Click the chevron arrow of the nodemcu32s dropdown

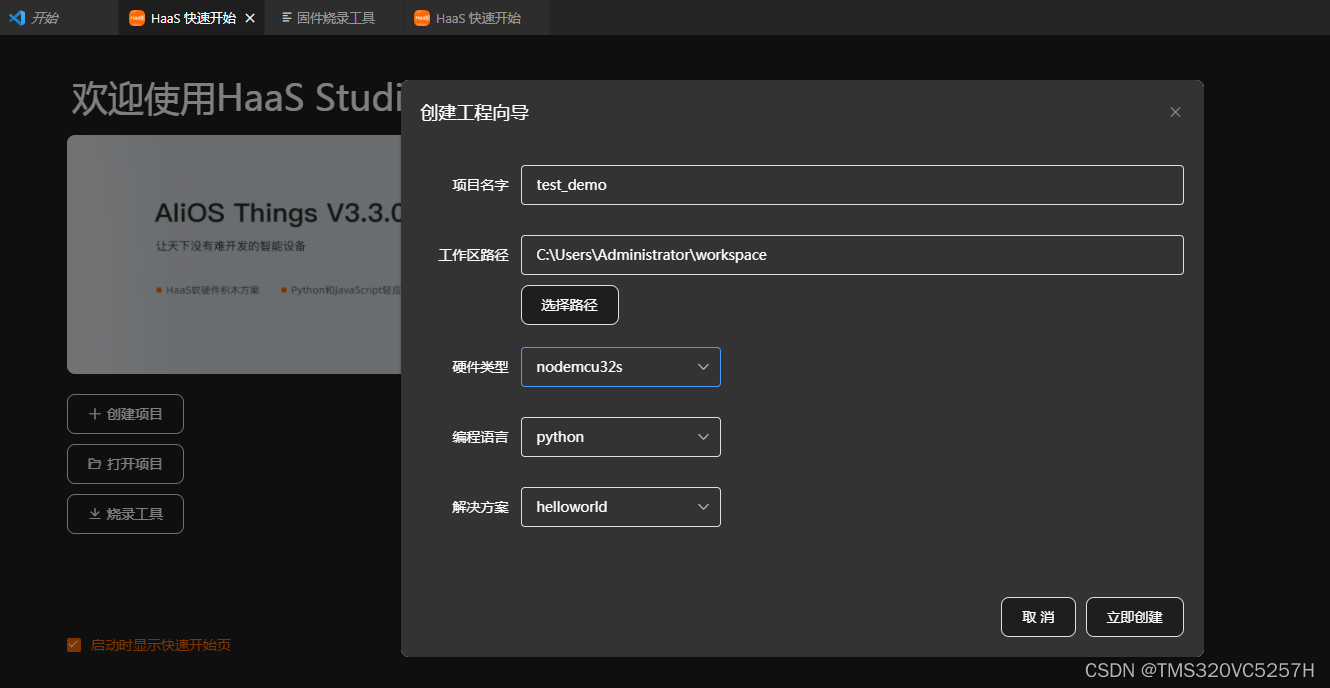703,367
